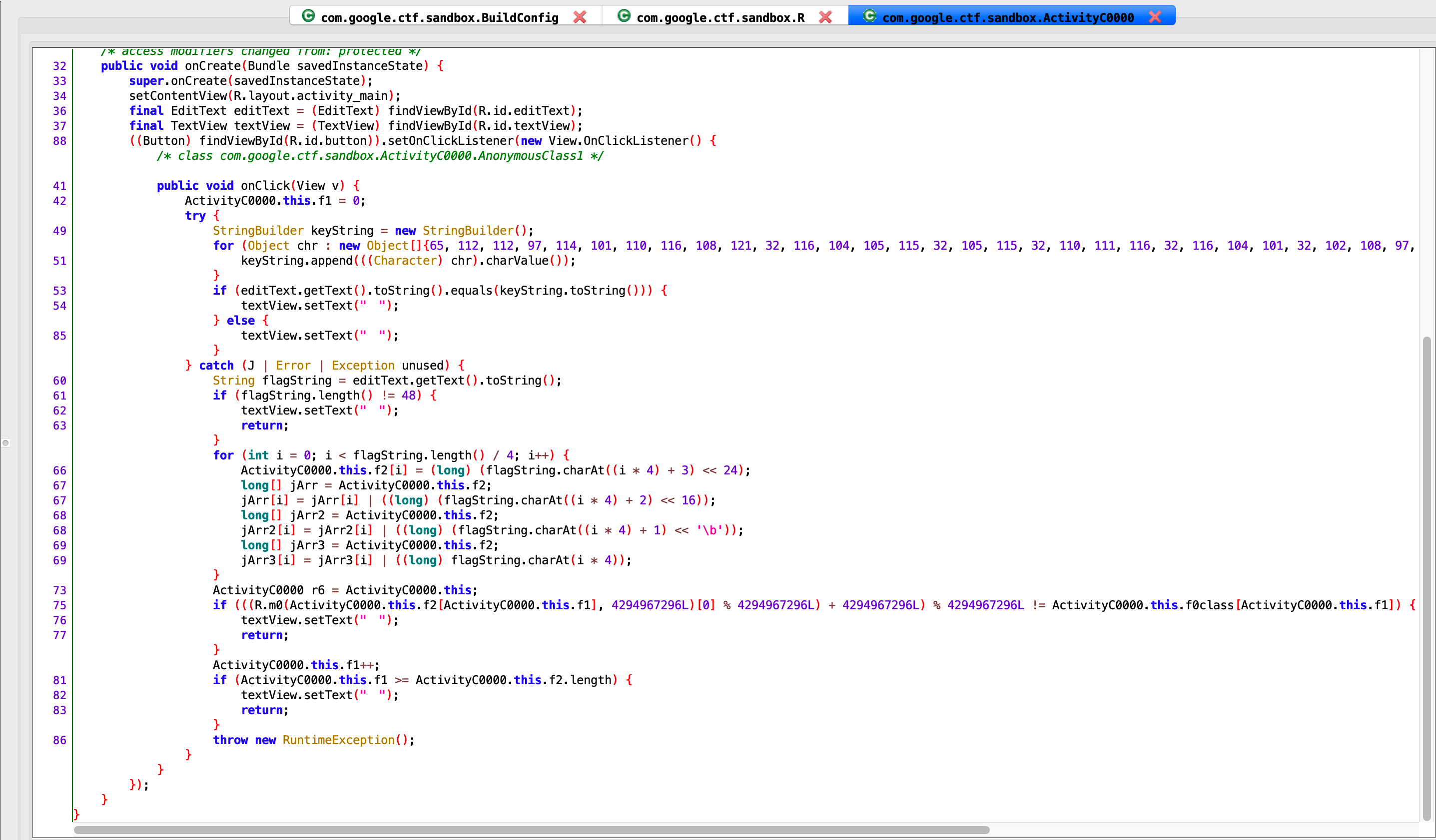Click line number 75 in the gutter
Screen dimensions: 1436x840
(x=60, y=605)
